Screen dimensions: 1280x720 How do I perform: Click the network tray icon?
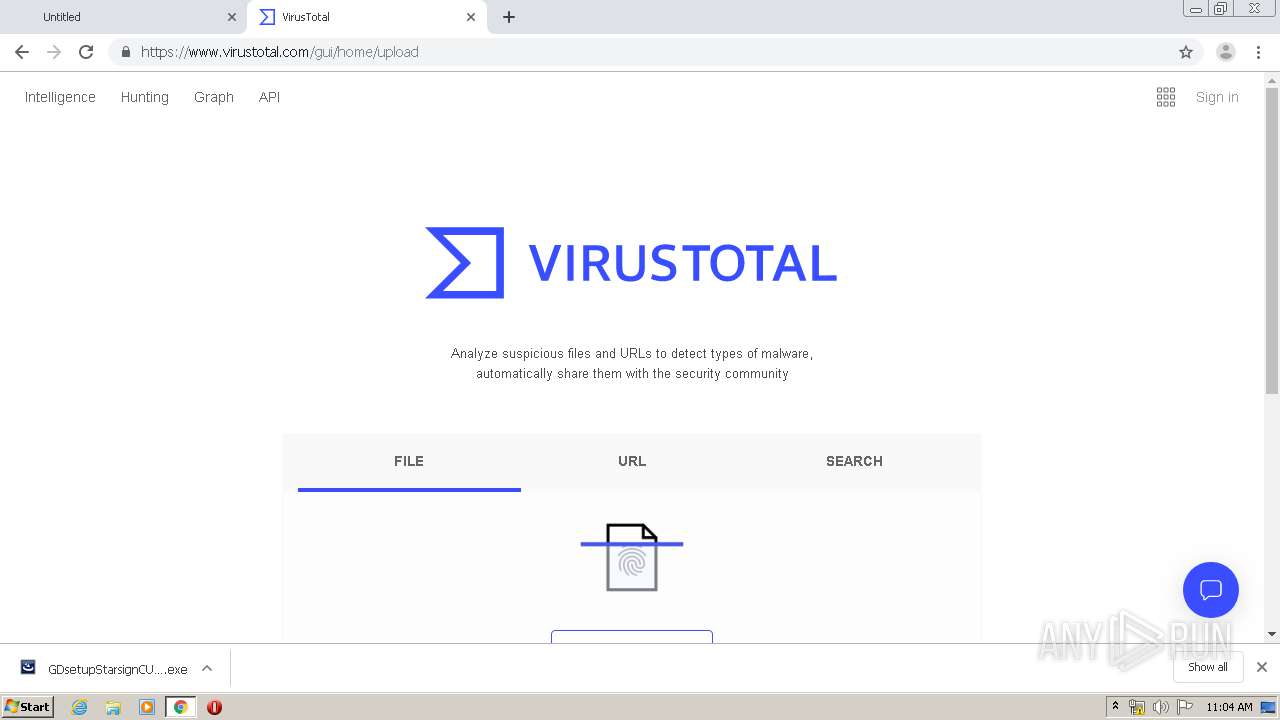pyautogui.click(x=1137, y=707)
